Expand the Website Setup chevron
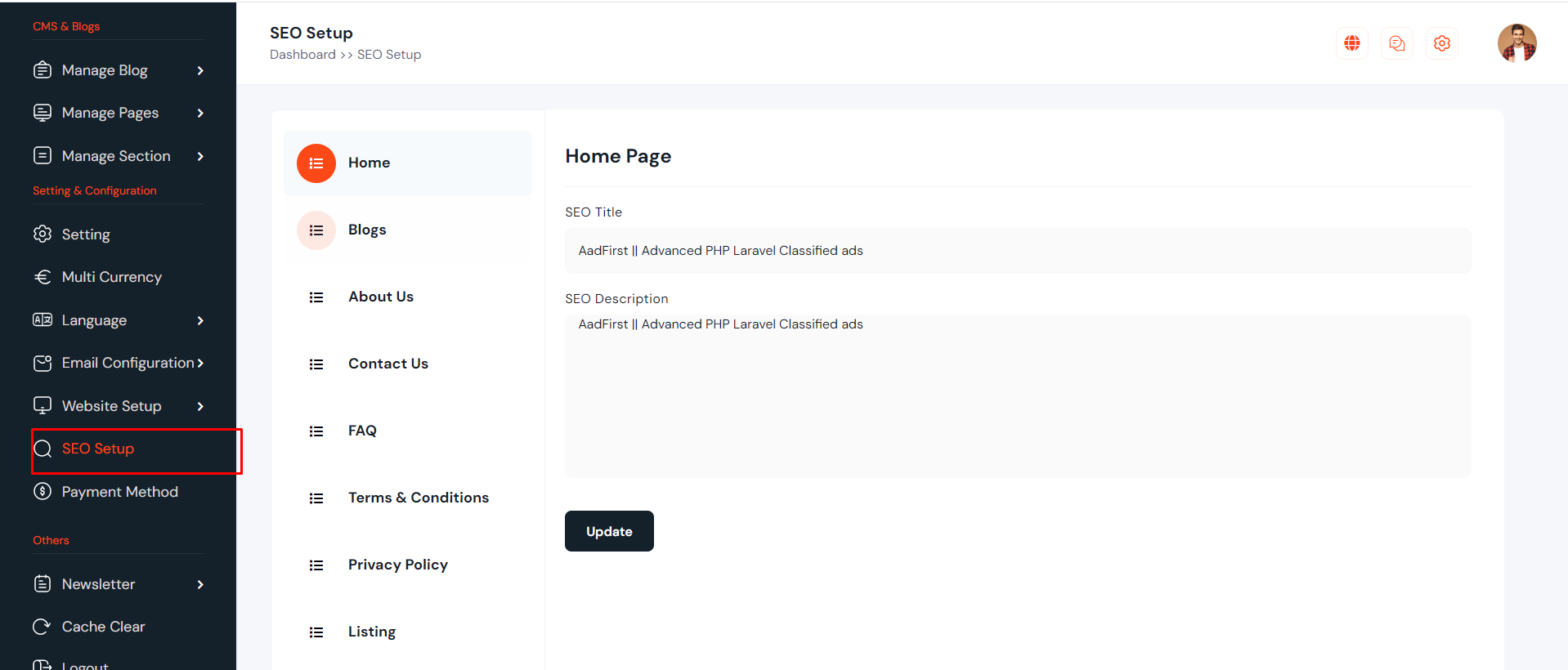This screenshot has height=670, width=1568. [x=200, y=407]
